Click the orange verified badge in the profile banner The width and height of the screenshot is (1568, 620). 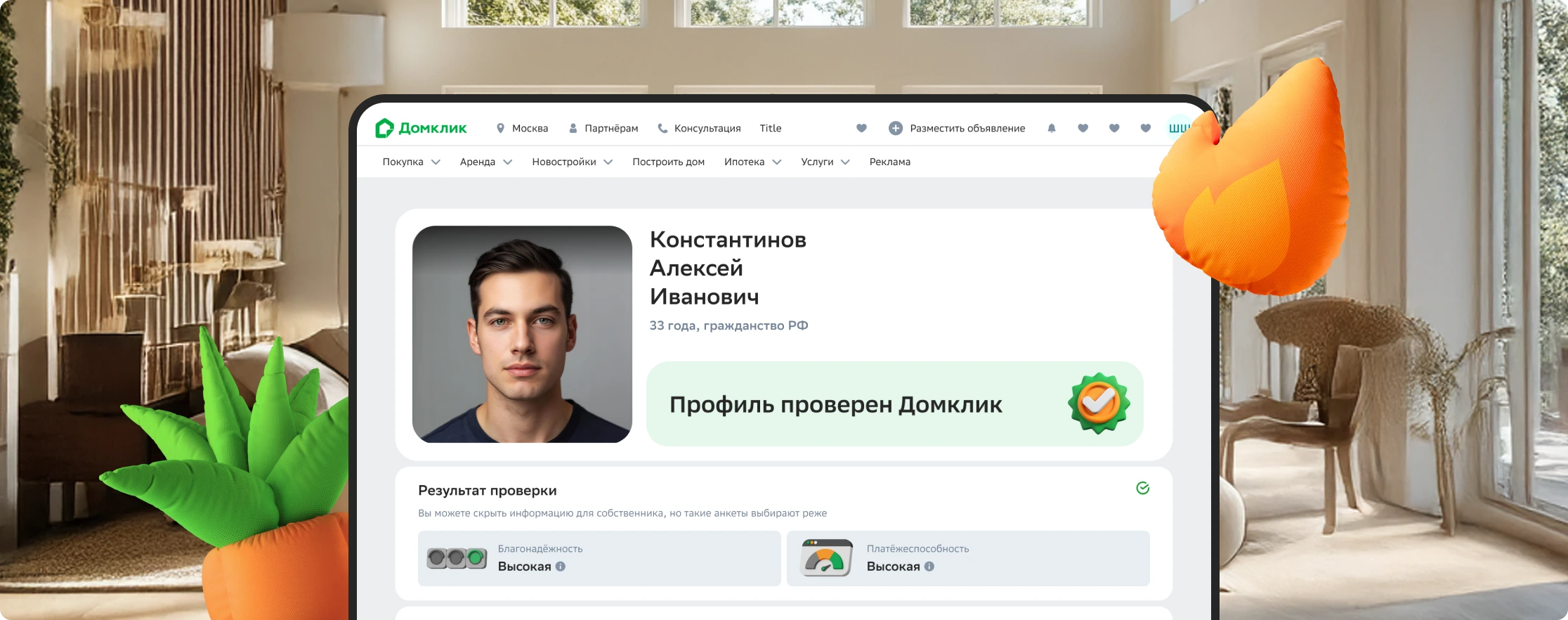[x=1099, y=403]
